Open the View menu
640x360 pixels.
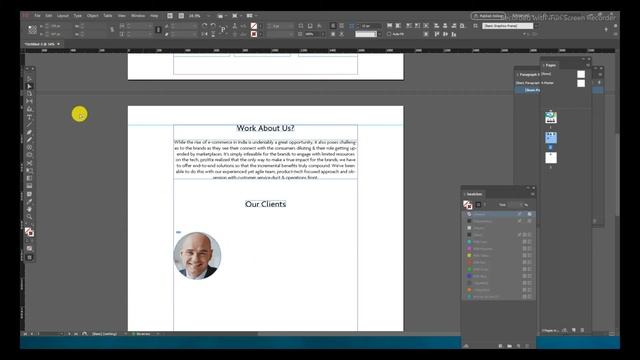pyautogui.click(x=122, y=16)
